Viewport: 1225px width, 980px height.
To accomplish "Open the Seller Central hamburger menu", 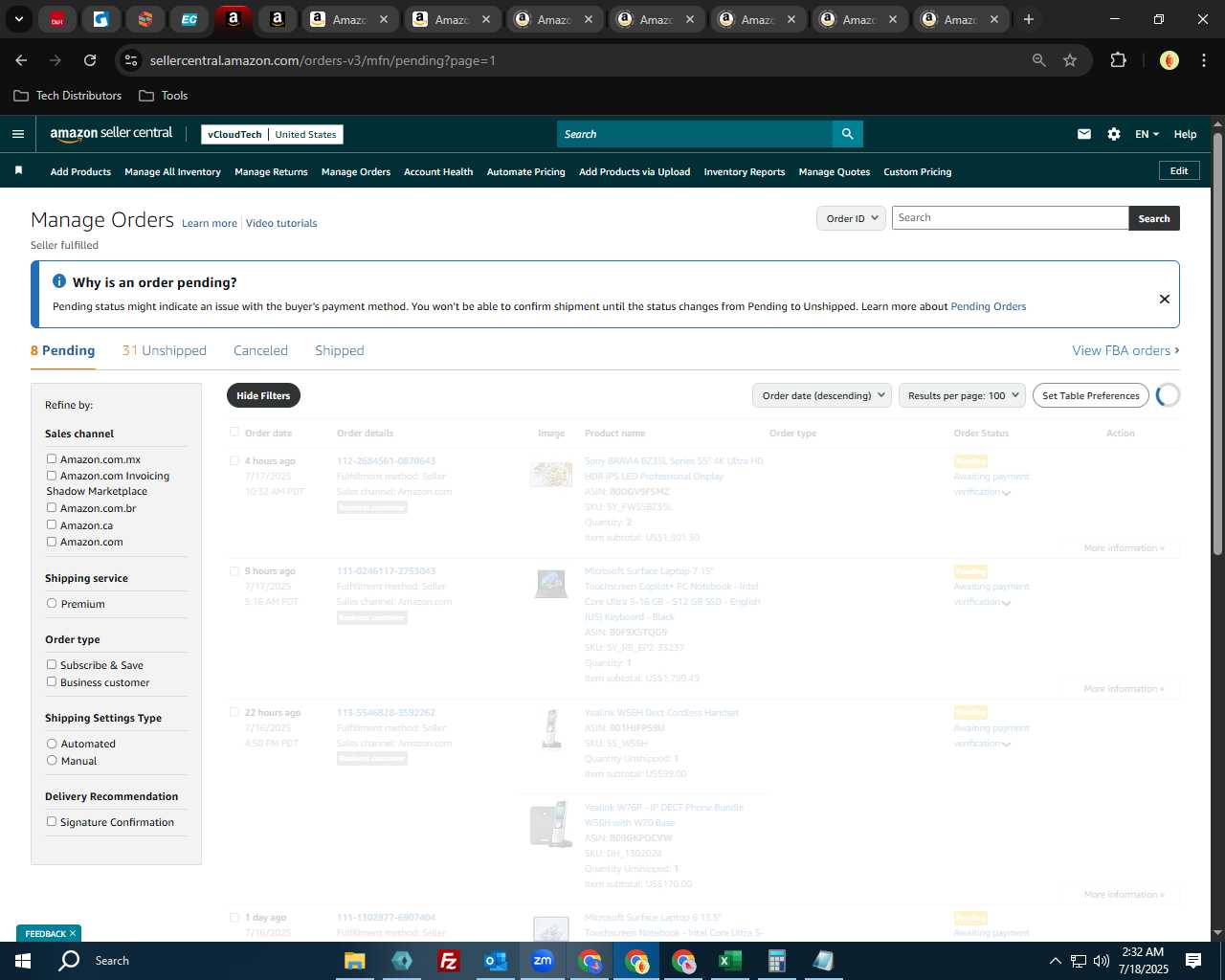I will coord(17,134).
